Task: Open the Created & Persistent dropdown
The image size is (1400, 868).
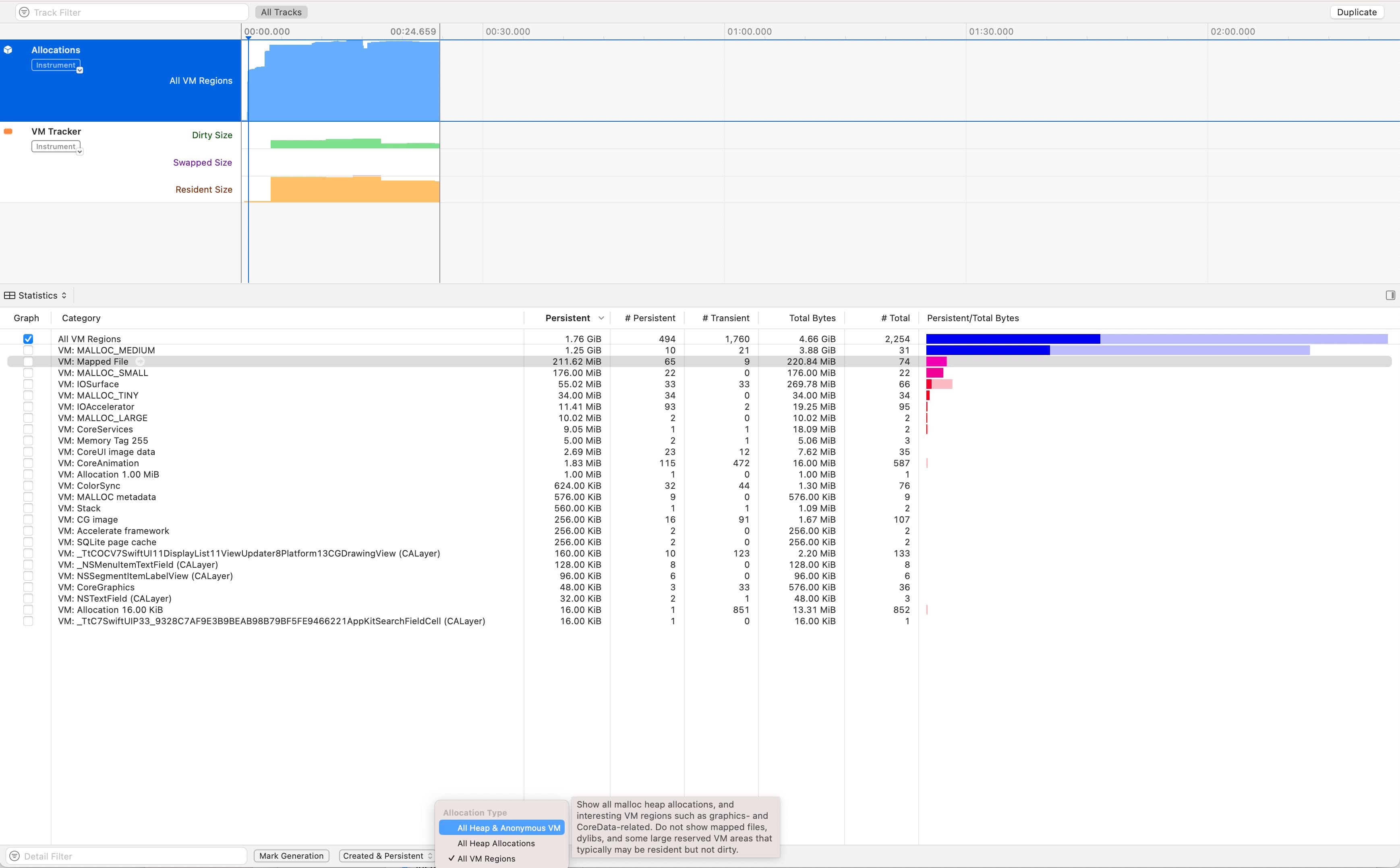Action: (x=386, y=856)
